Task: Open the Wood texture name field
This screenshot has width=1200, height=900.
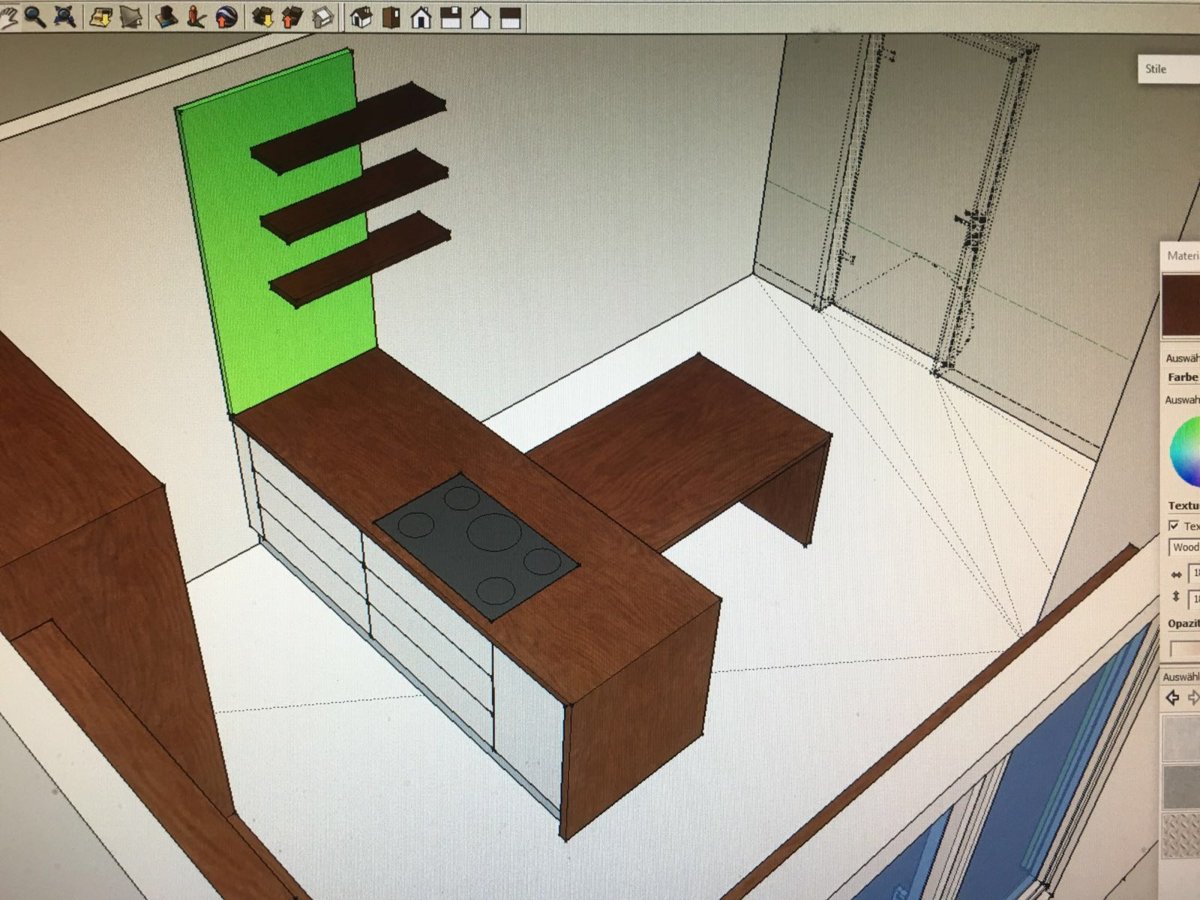Action: coord(1184,548)
